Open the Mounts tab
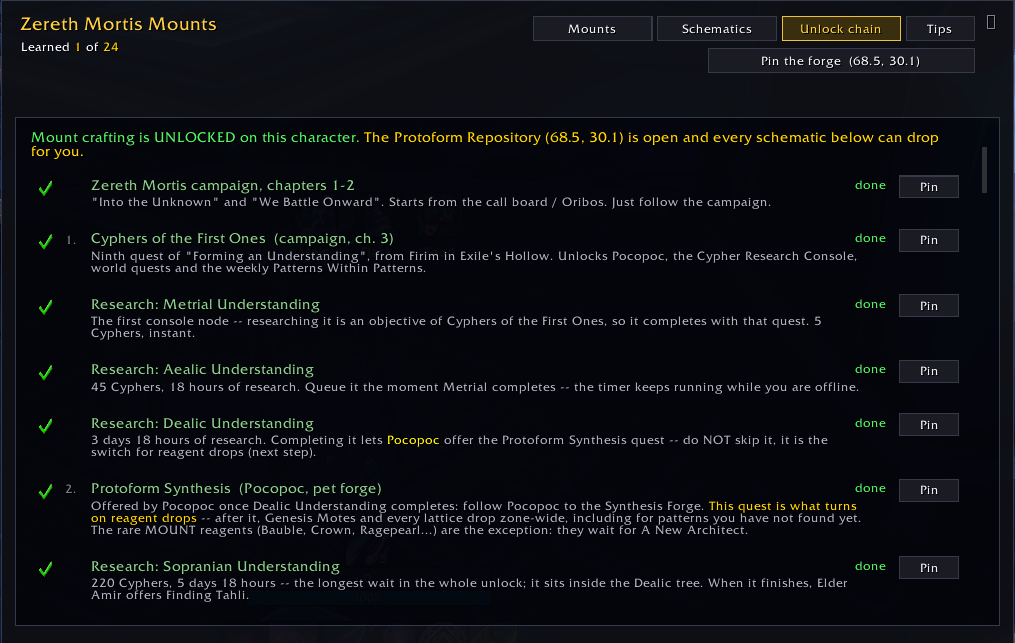The height and width of the screenshot is (643, 1015). (592, 28)
